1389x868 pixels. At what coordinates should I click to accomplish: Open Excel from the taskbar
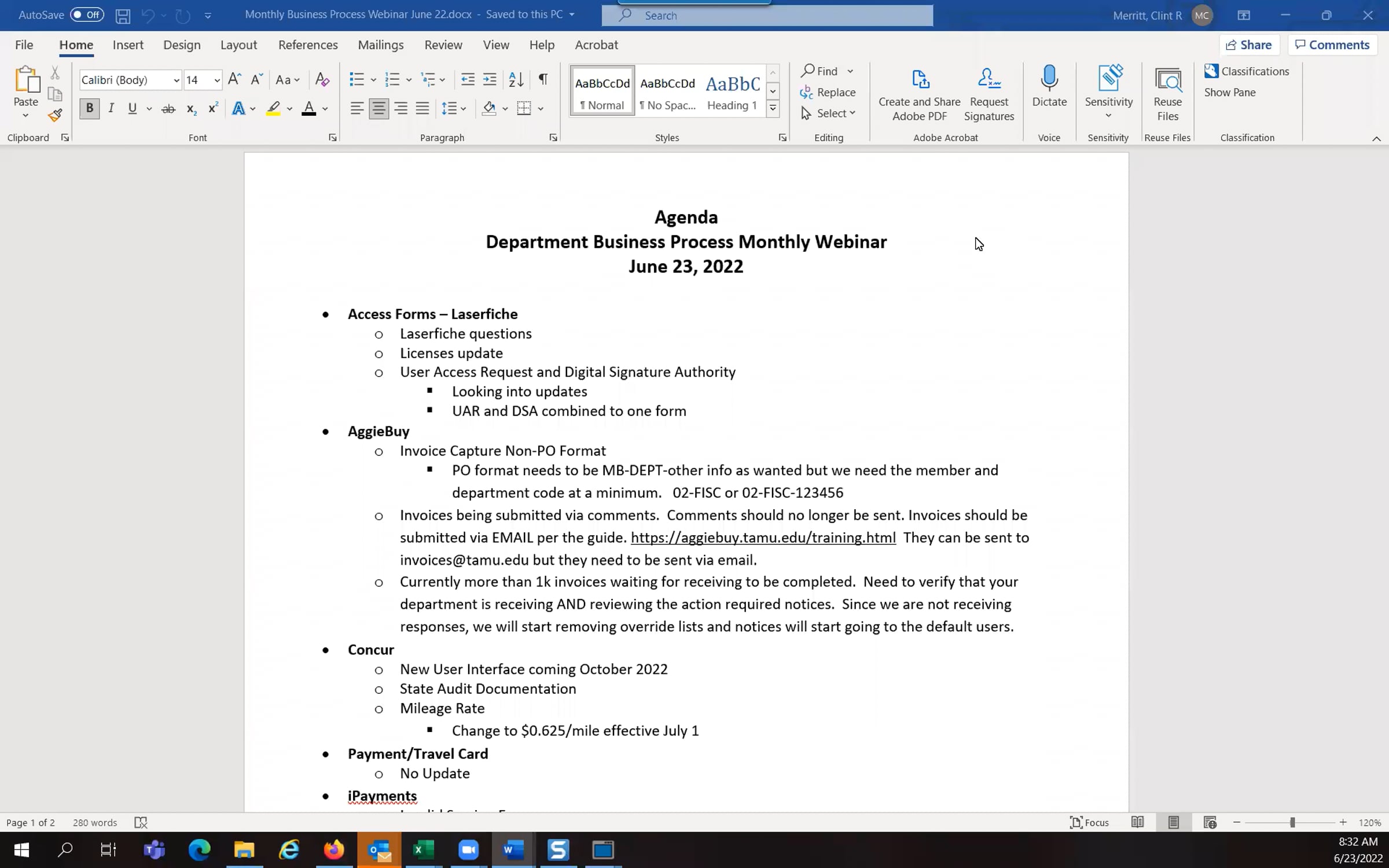point(424,849)
